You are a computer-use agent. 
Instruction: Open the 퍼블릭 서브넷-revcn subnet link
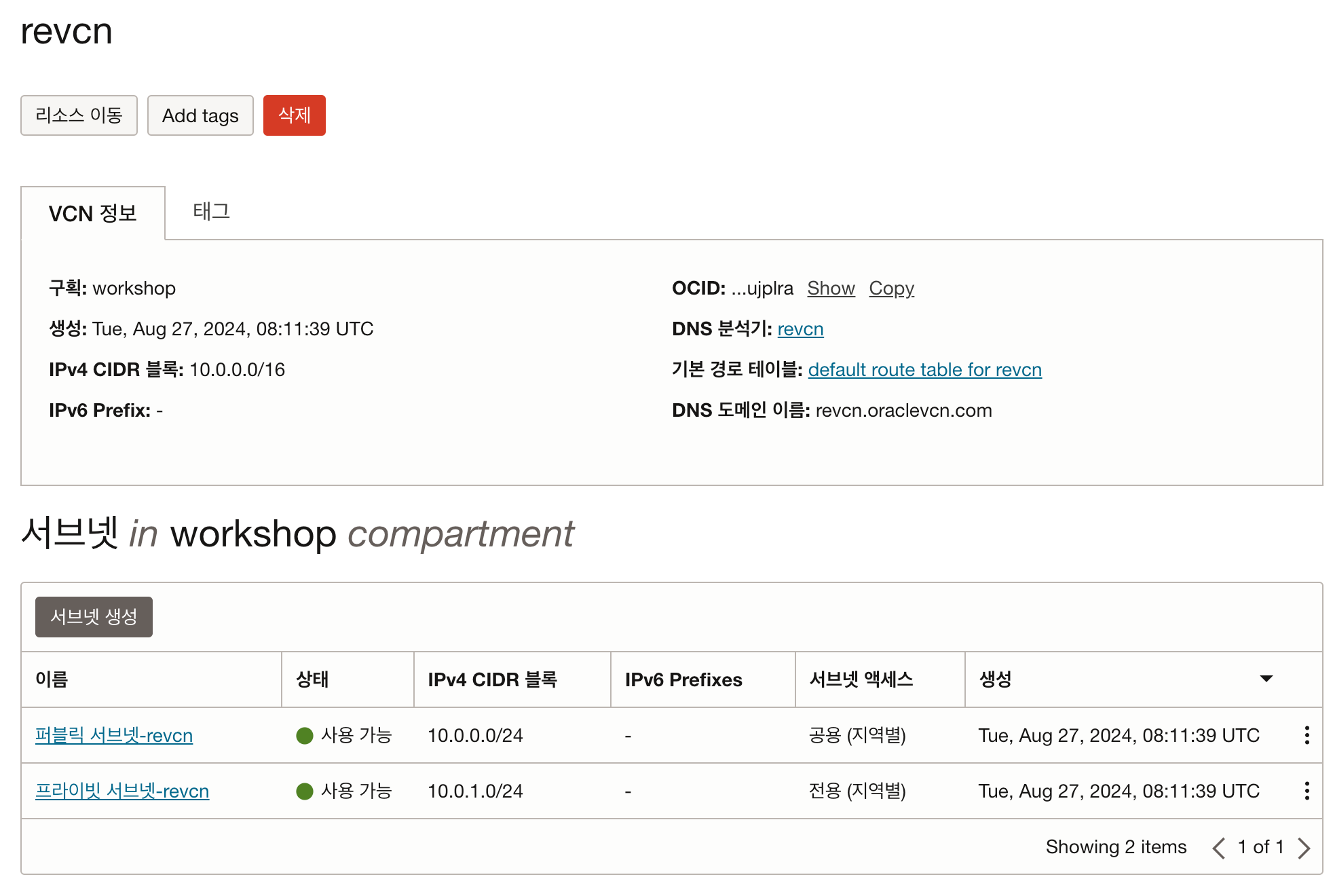[114, 735]
